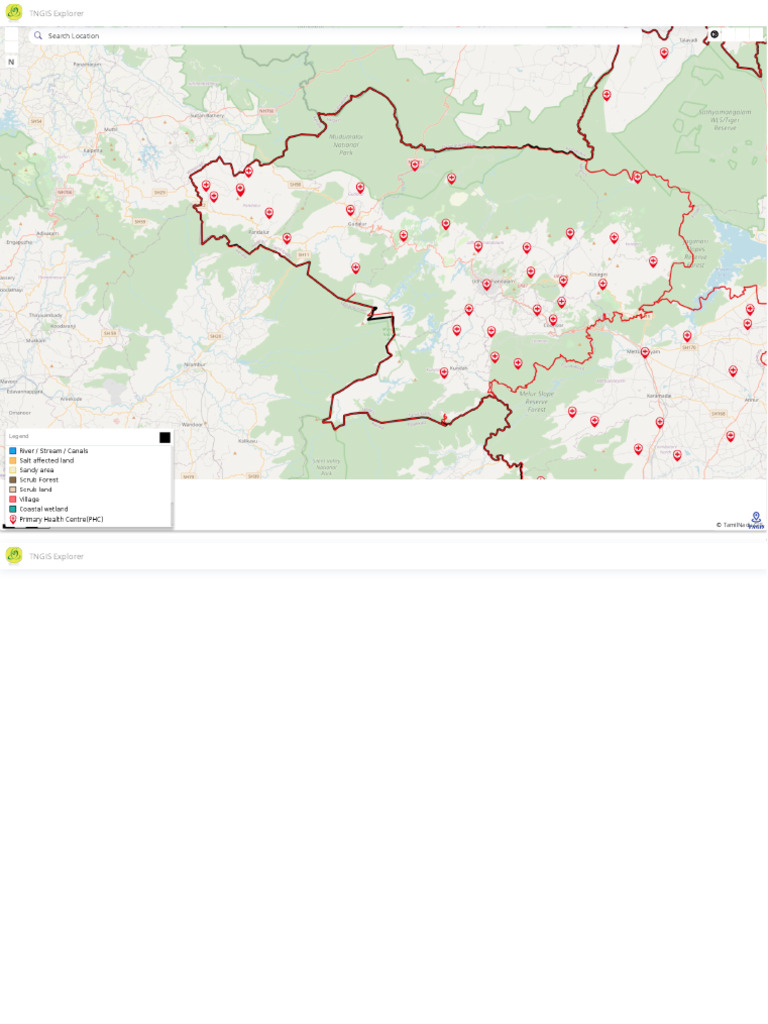Close the Legend panel with the black square
The height and width of the screenshot is (1024, 768).
click(x=165, y=438)
